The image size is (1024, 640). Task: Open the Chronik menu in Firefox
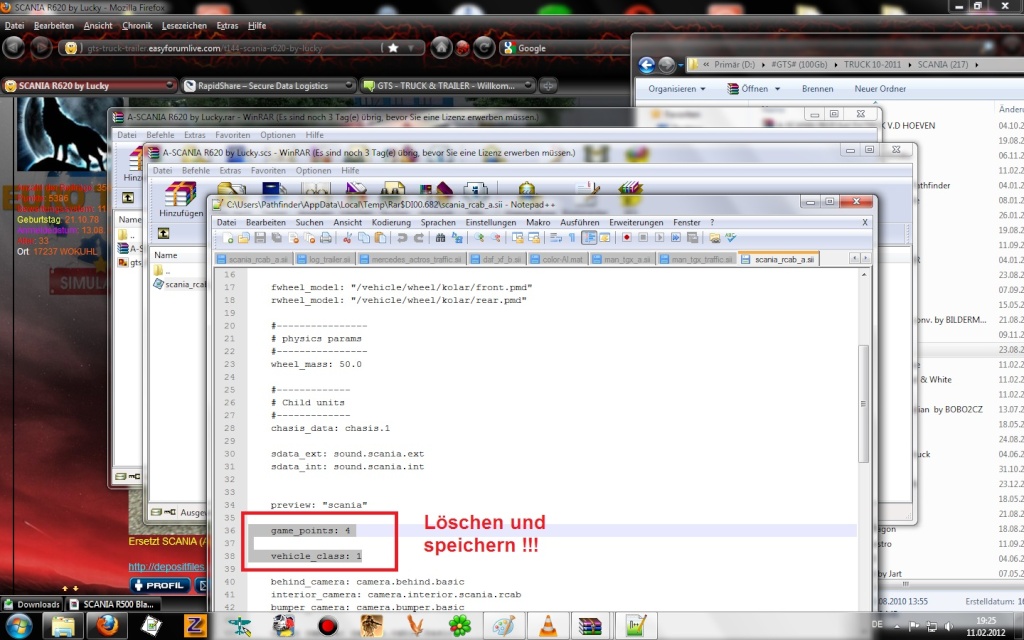click(137, 25)
